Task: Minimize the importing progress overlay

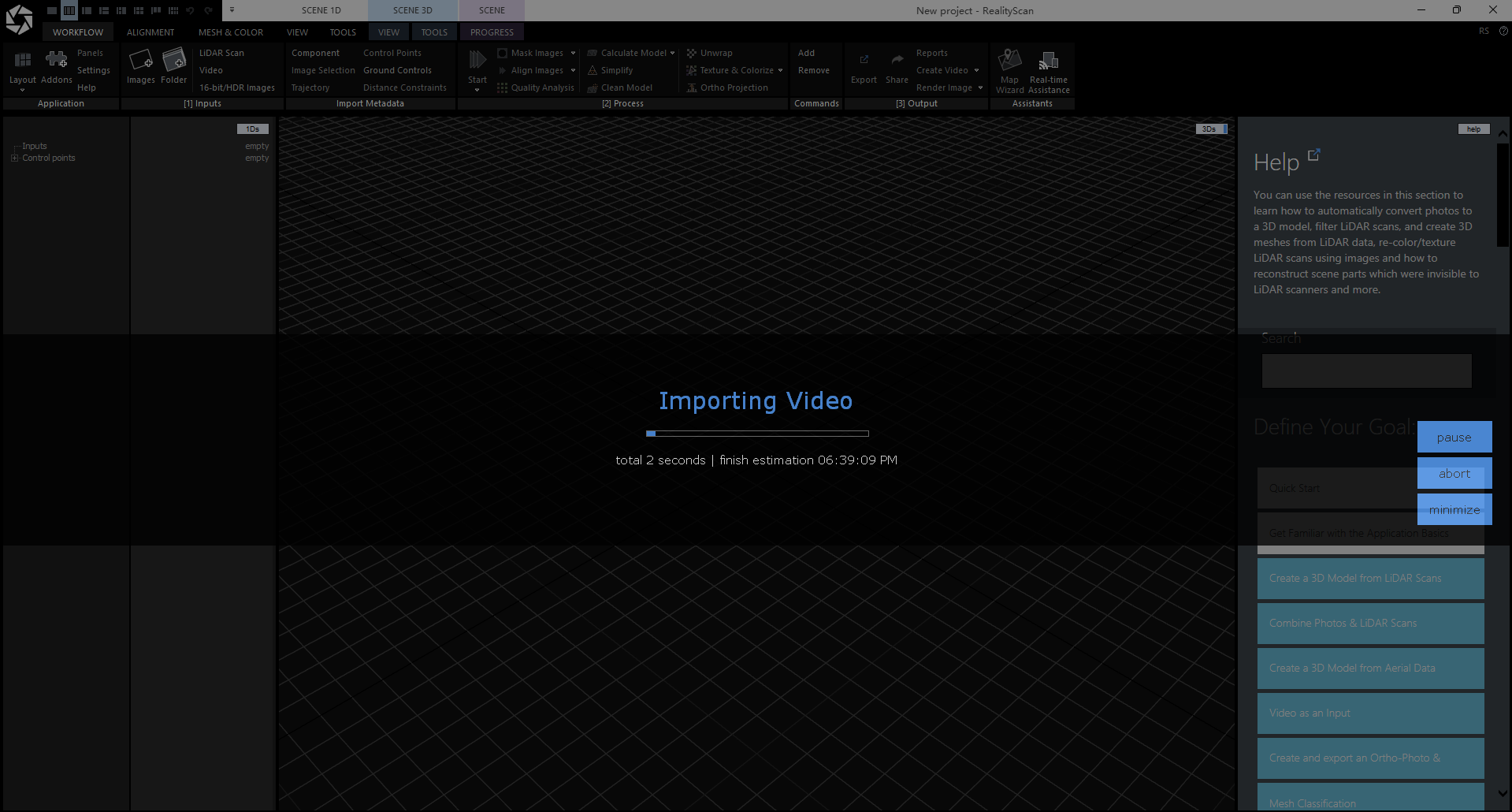Action: click(x=1454, y=509)
